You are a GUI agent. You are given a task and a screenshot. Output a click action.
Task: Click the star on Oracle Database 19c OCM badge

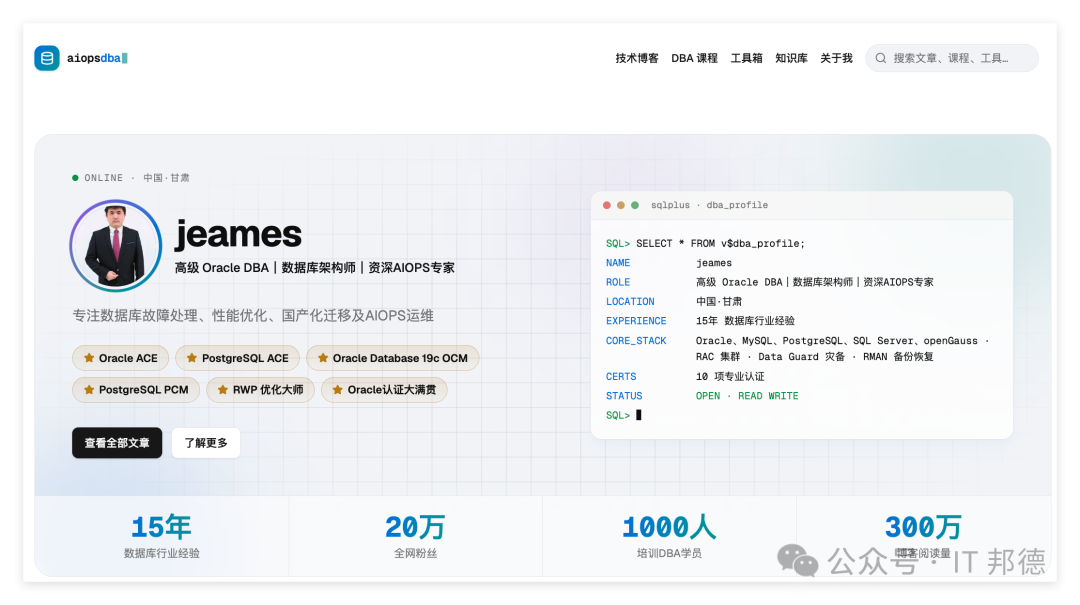tap(322, 358)
